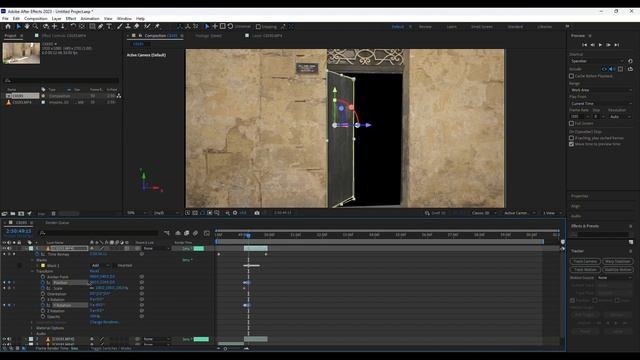Expand the Material Options group

(33, 328)
